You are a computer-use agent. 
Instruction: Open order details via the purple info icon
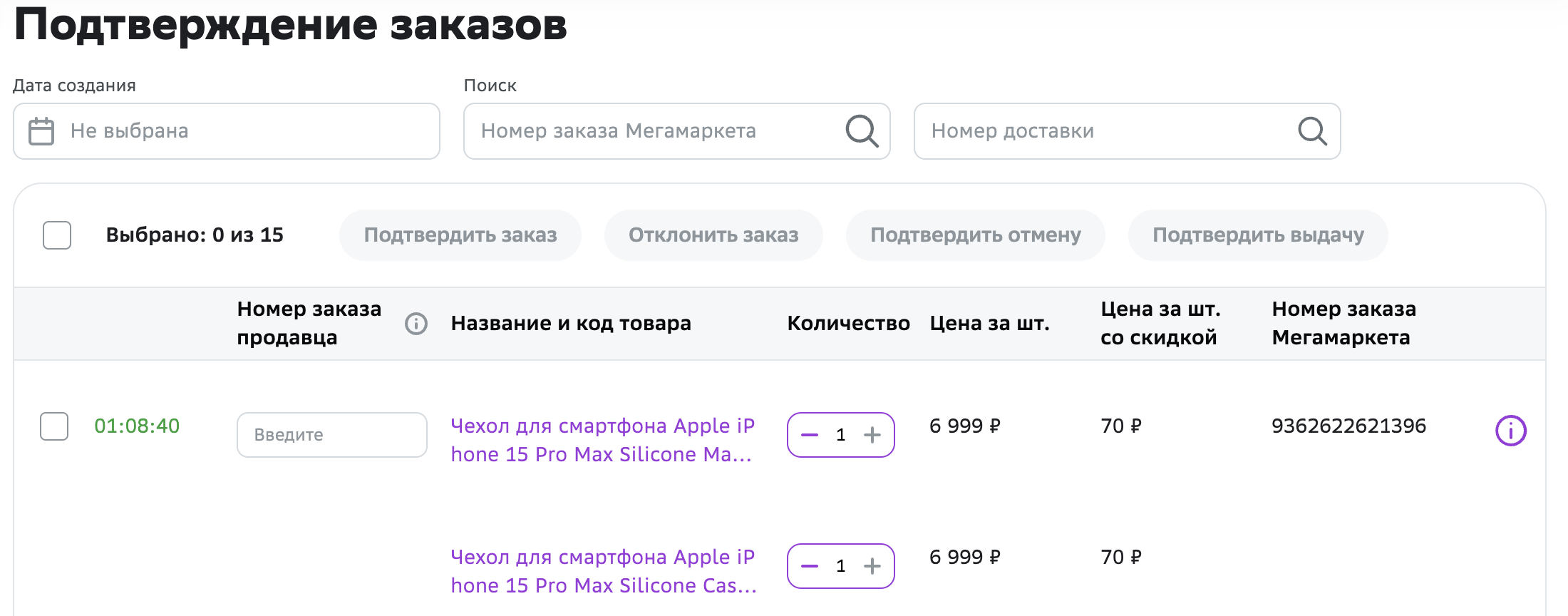tap(1510, 431)
